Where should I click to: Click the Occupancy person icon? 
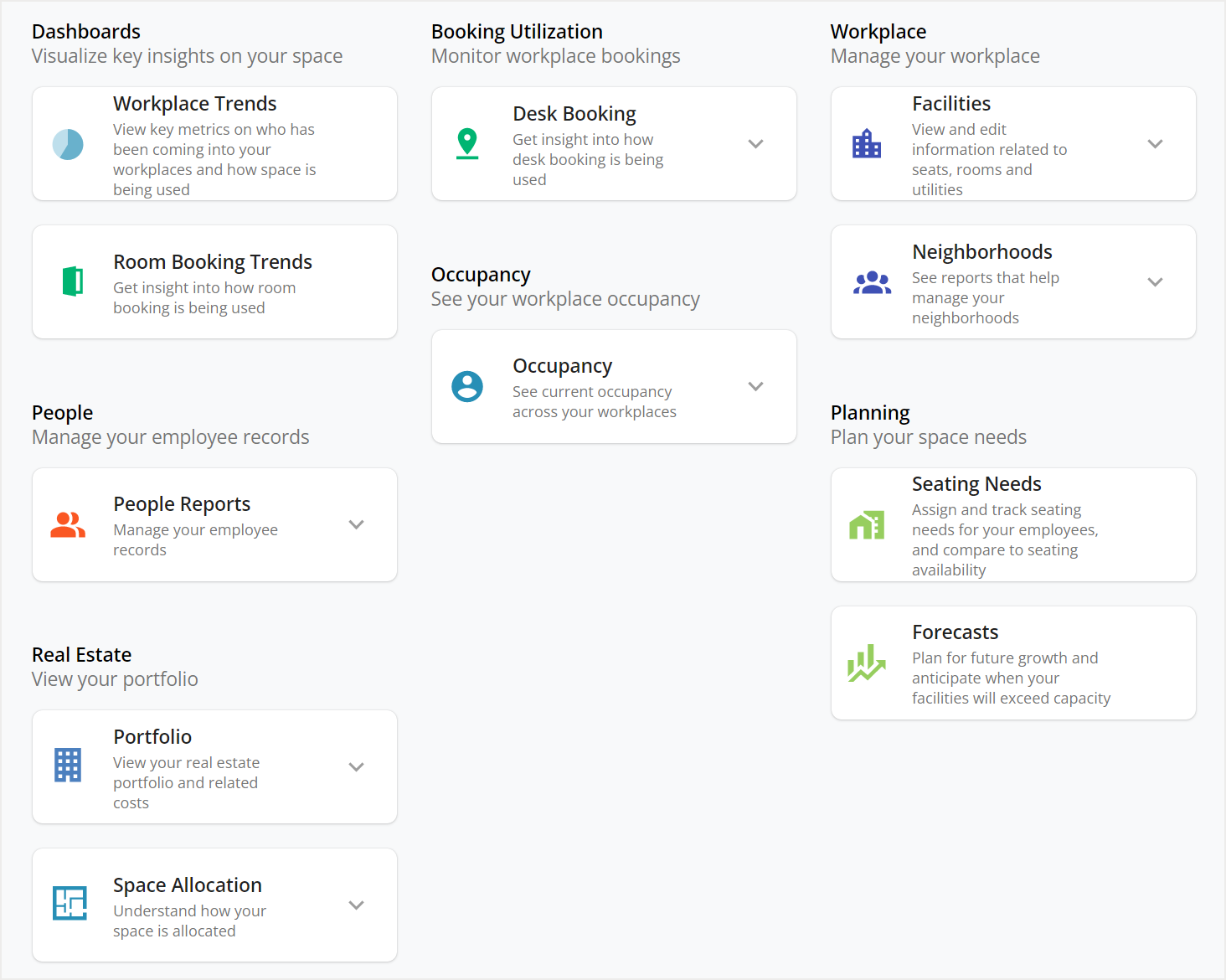pyautogui.click(x=467, y=386)
